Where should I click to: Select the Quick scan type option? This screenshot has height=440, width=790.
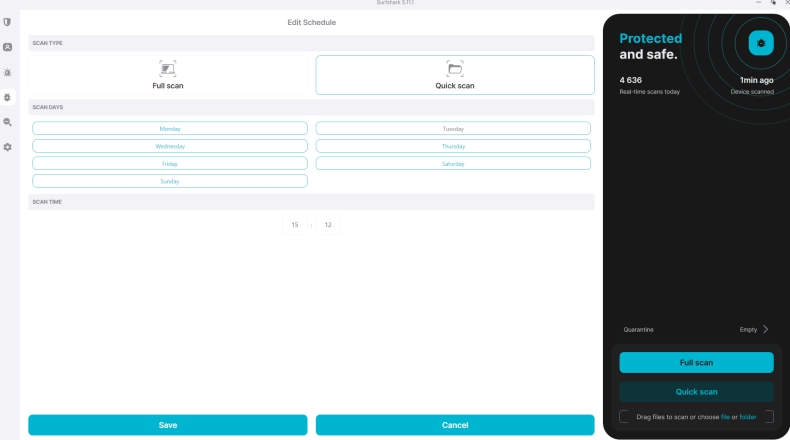pos(455,75)
